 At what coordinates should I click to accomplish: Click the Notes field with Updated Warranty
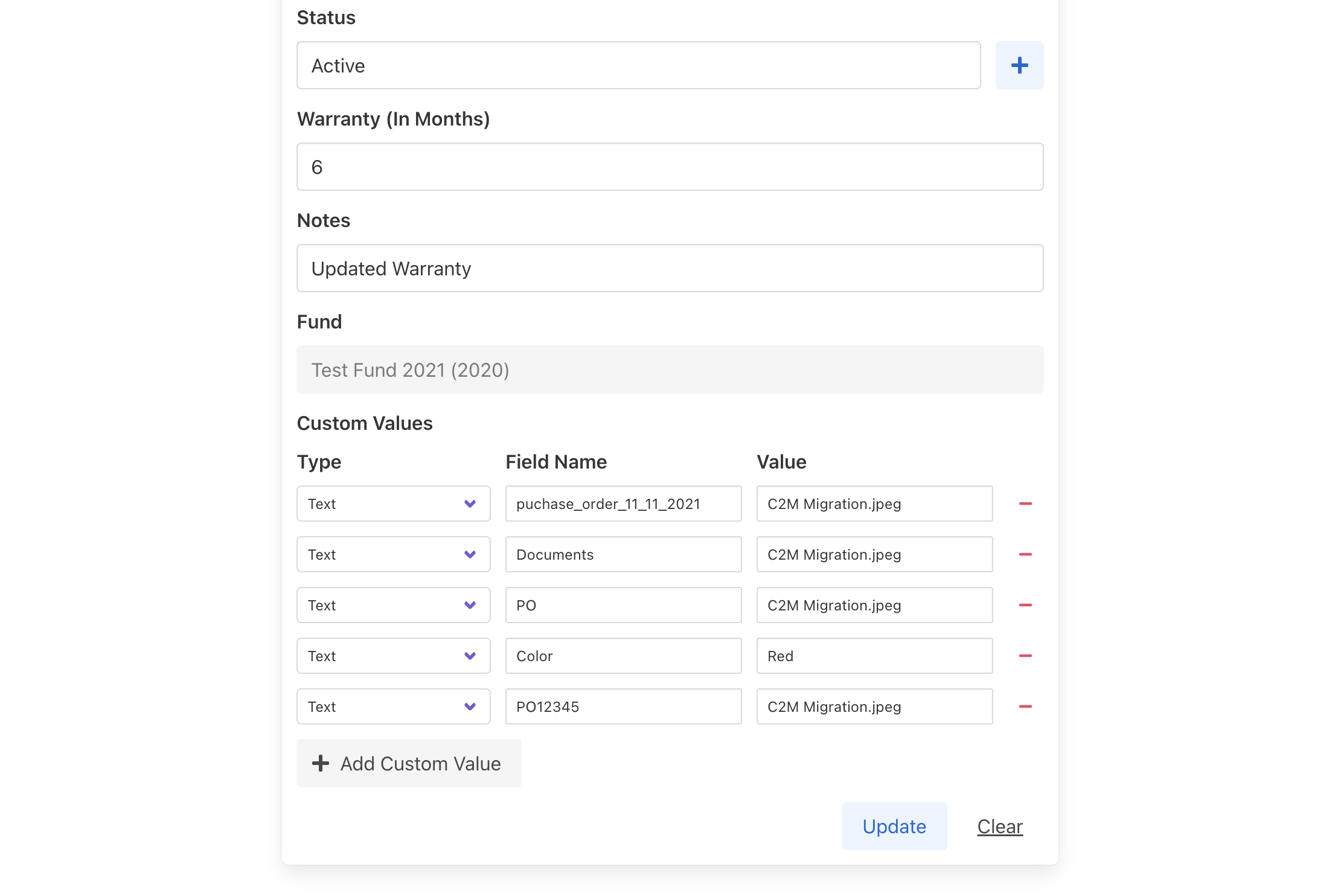coord(670,268)
